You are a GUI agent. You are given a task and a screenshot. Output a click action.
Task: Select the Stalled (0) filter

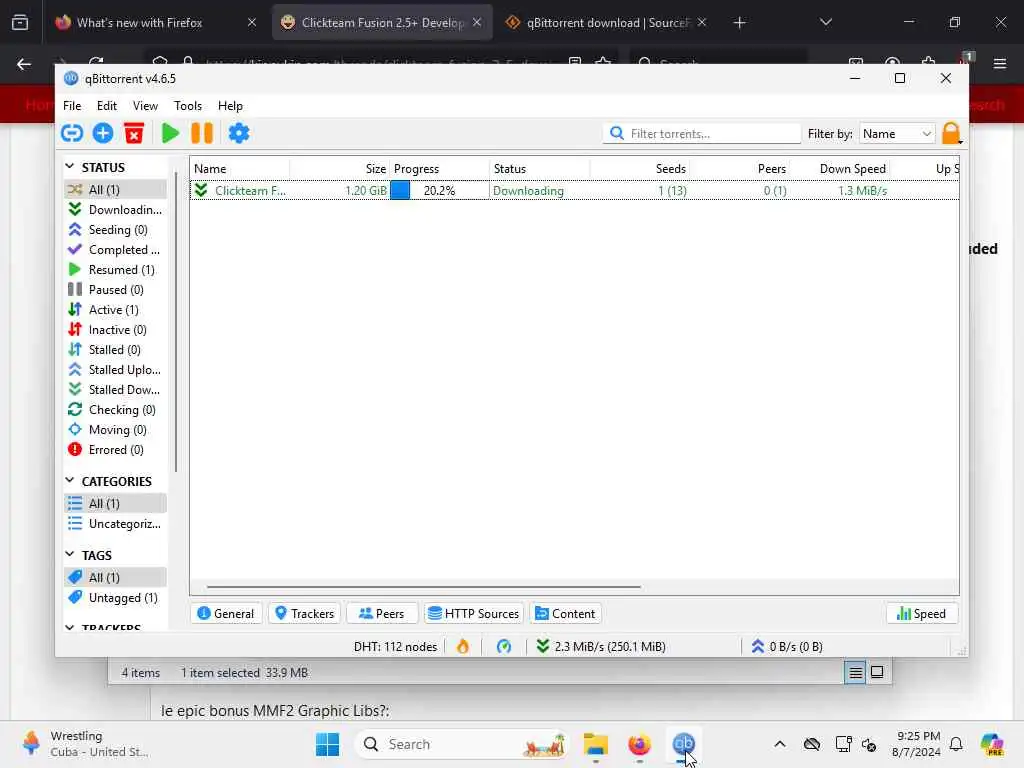pos(115,350)
